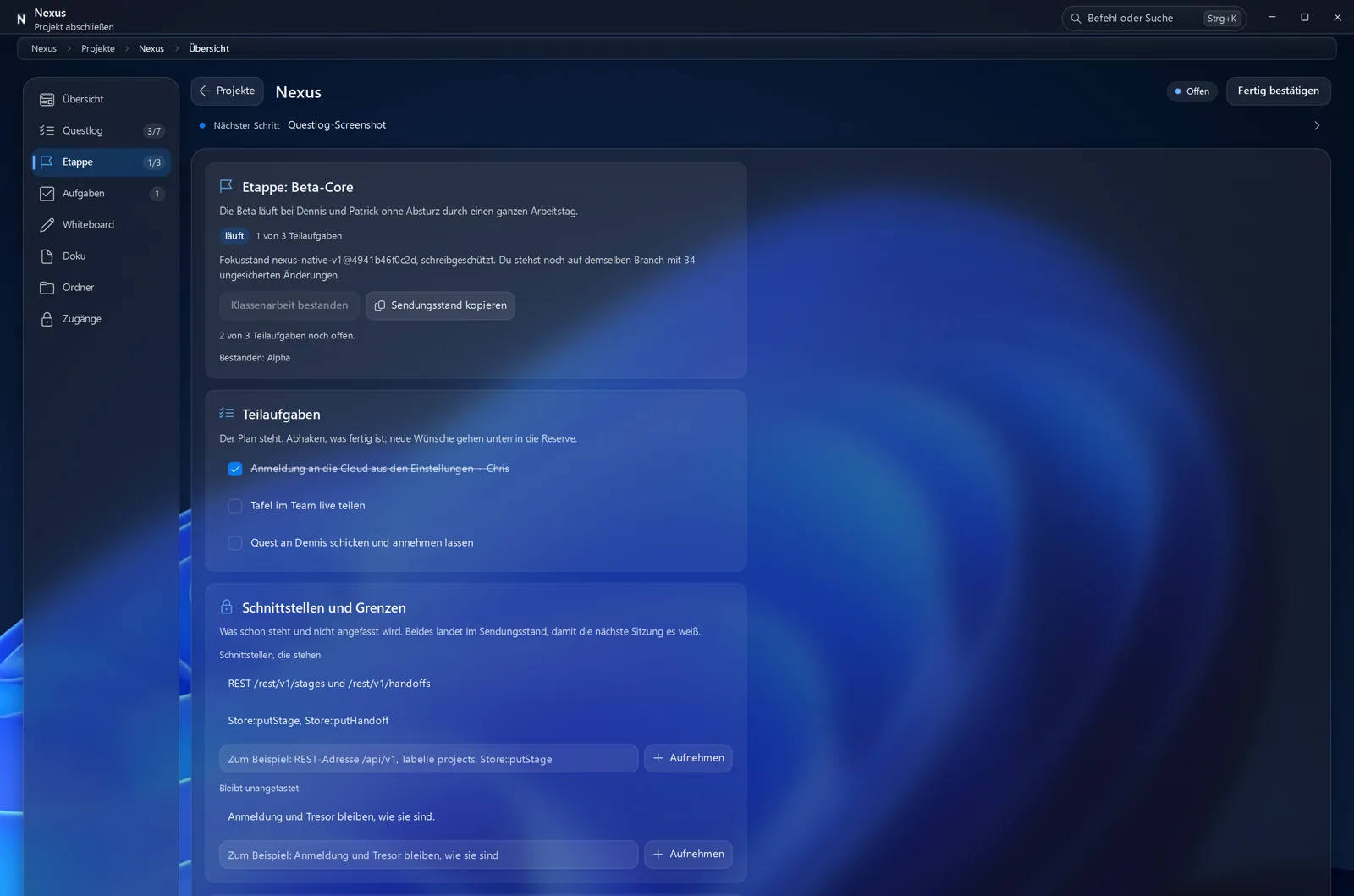The width and height of the screenshot is (1354, 896).
Task: Check Tafel im Team live teilen
Action: pyautogui.click(x=235, y=506)
